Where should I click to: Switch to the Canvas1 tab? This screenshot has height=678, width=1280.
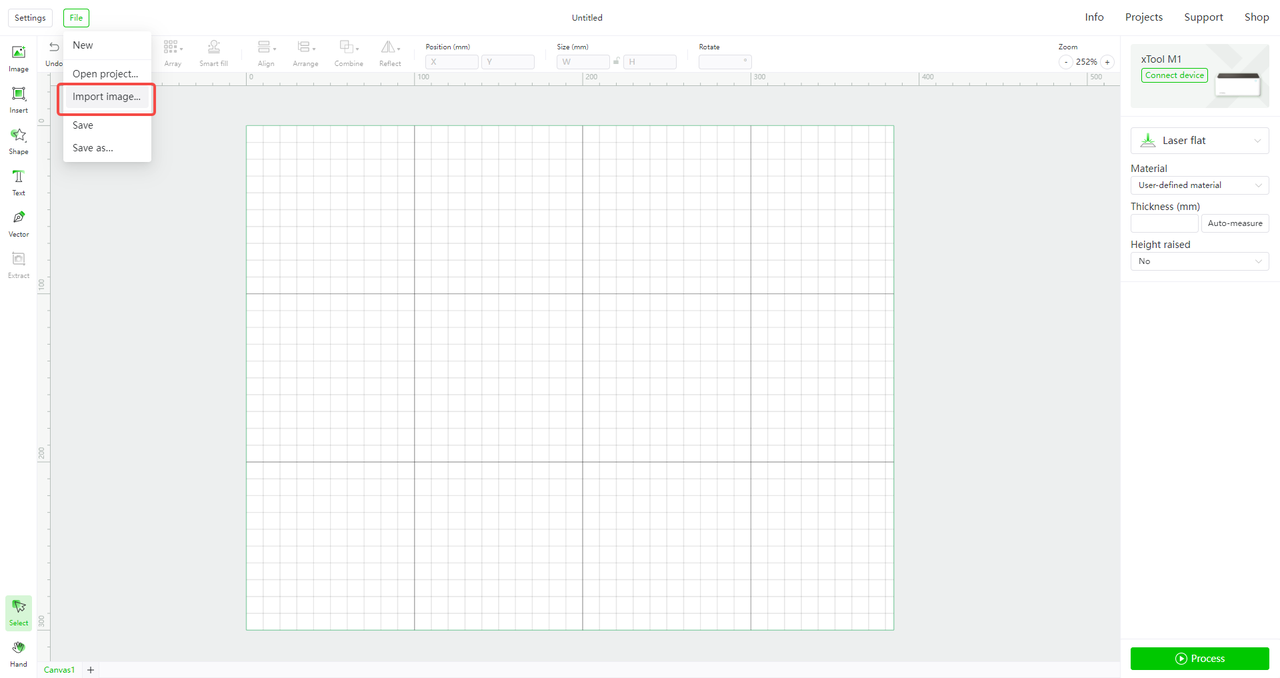coord(59,670)
